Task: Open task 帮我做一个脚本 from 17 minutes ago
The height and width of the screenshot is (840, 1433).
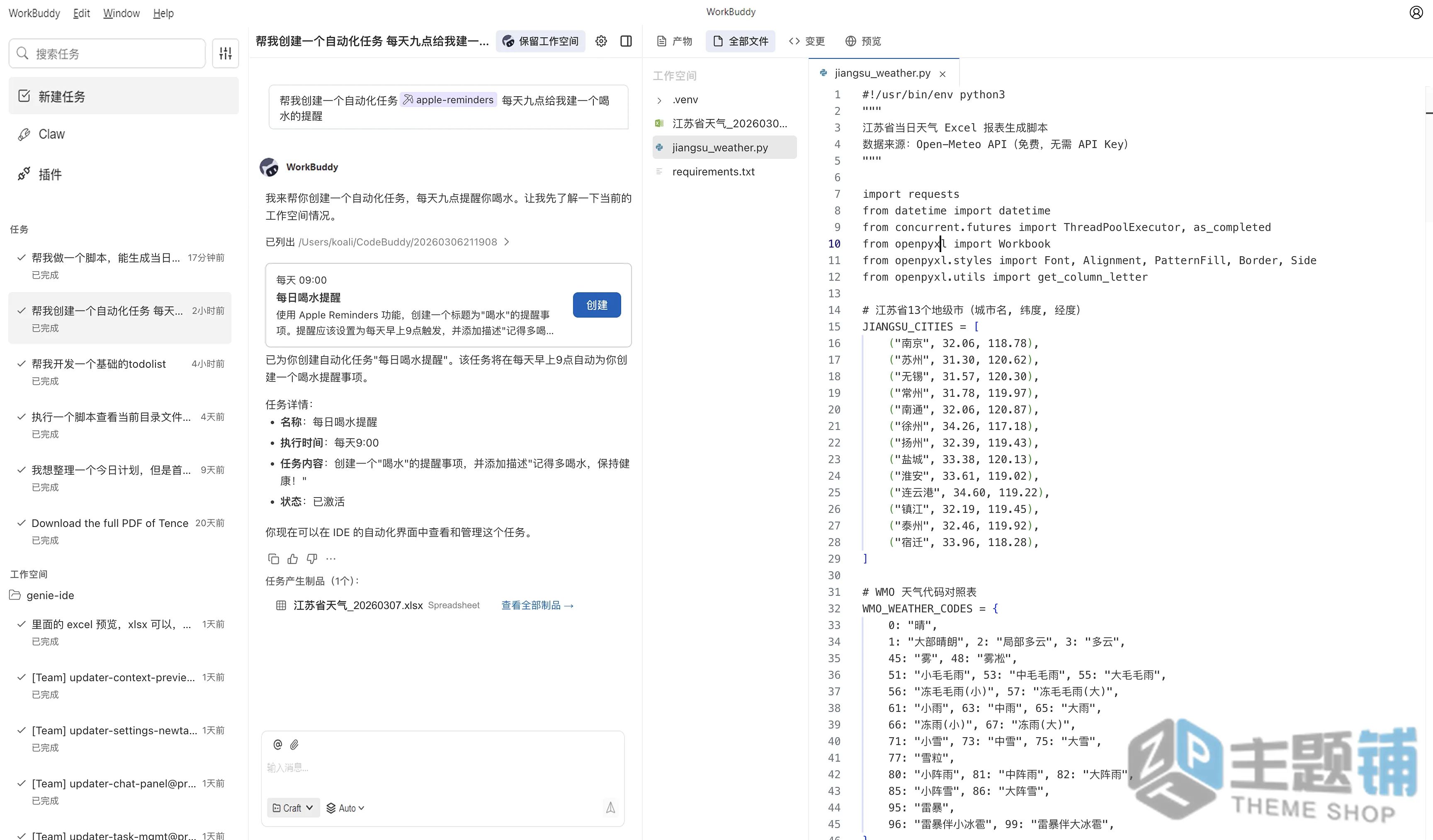Action: click(119, 266)
